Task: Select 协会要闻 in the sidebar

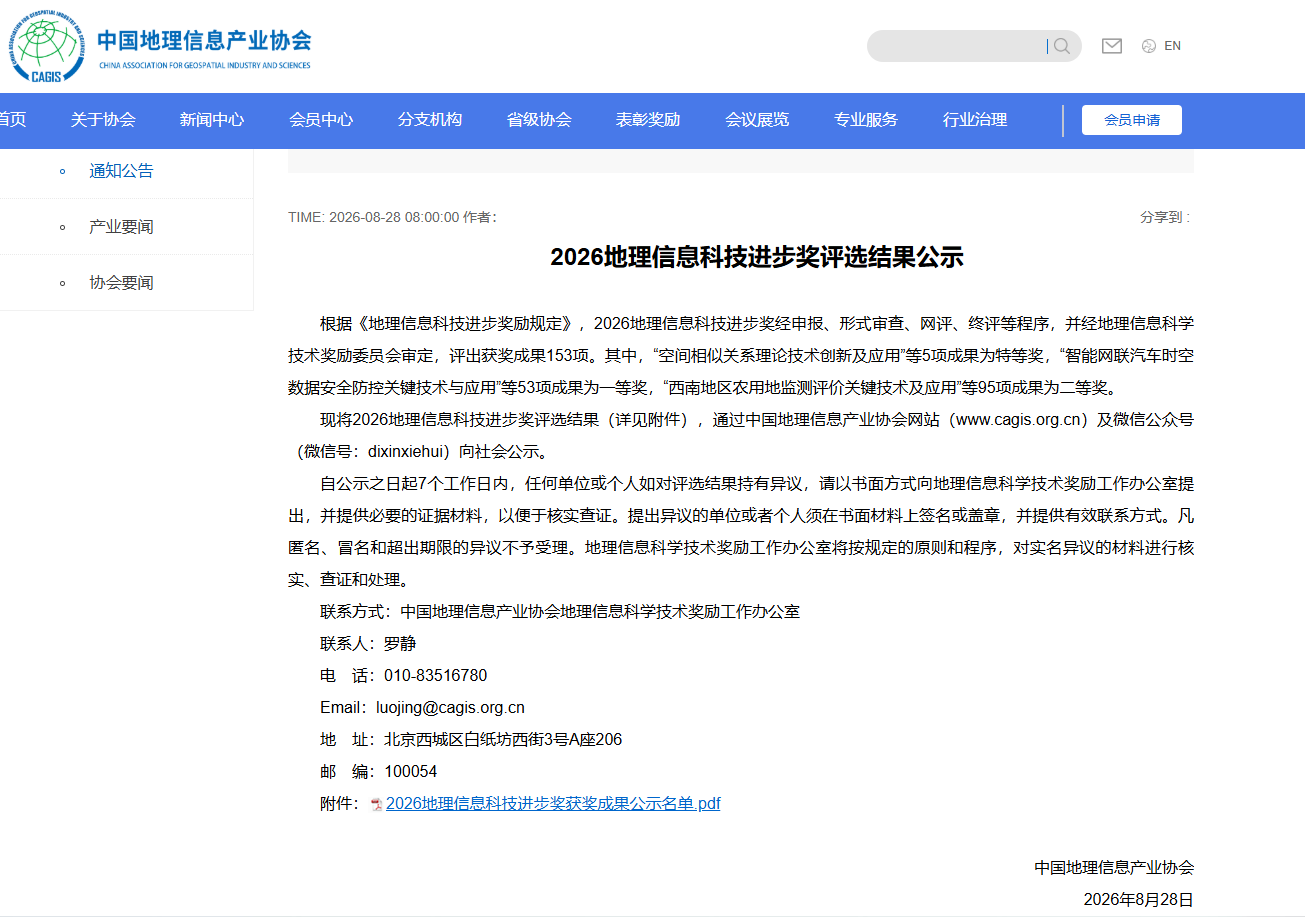Action: coord(121,283)
